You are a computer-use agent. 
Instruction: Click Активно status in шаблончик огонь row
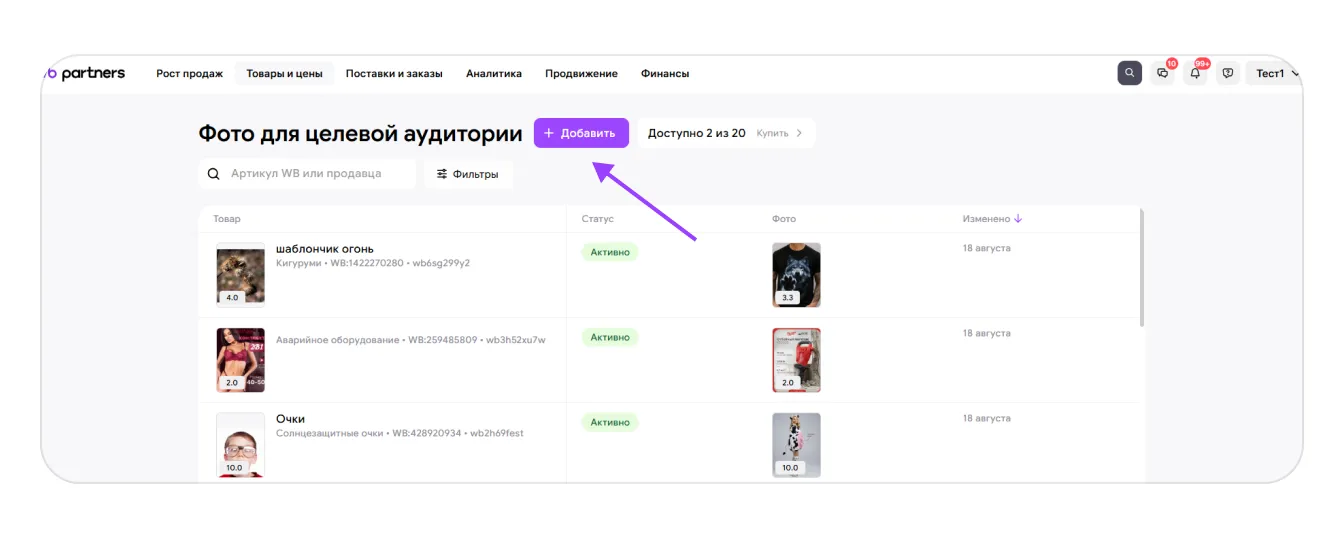[610, 252]
